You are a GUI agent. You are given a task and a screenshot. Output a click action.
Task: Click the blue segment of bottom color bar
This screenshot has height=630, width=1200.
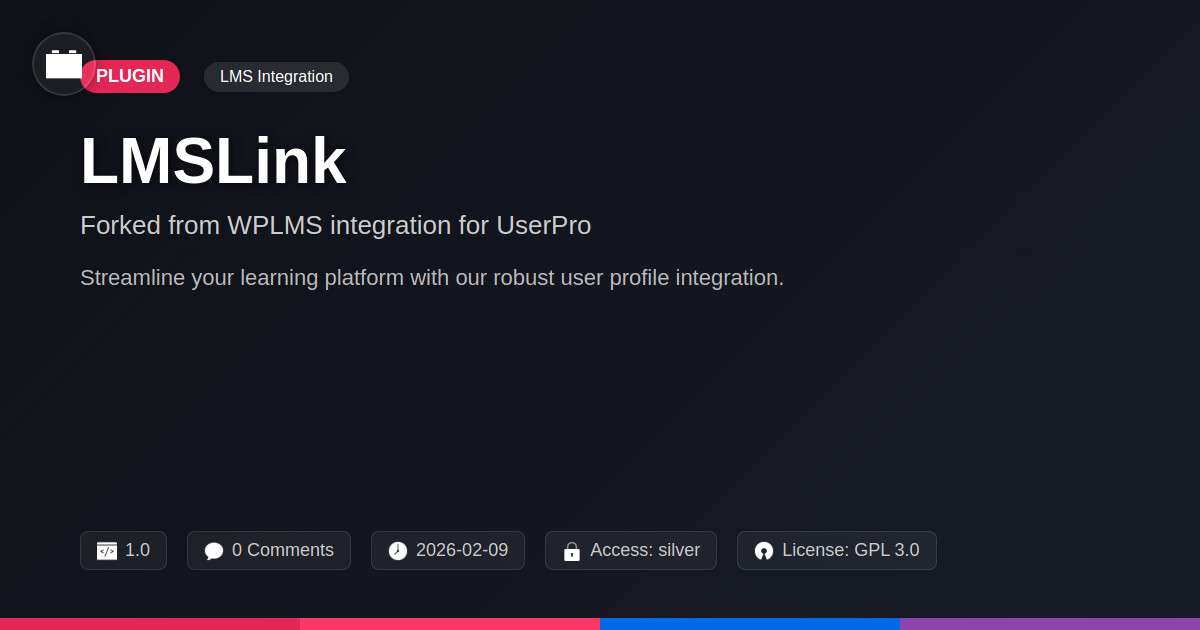tap(750, 624)
